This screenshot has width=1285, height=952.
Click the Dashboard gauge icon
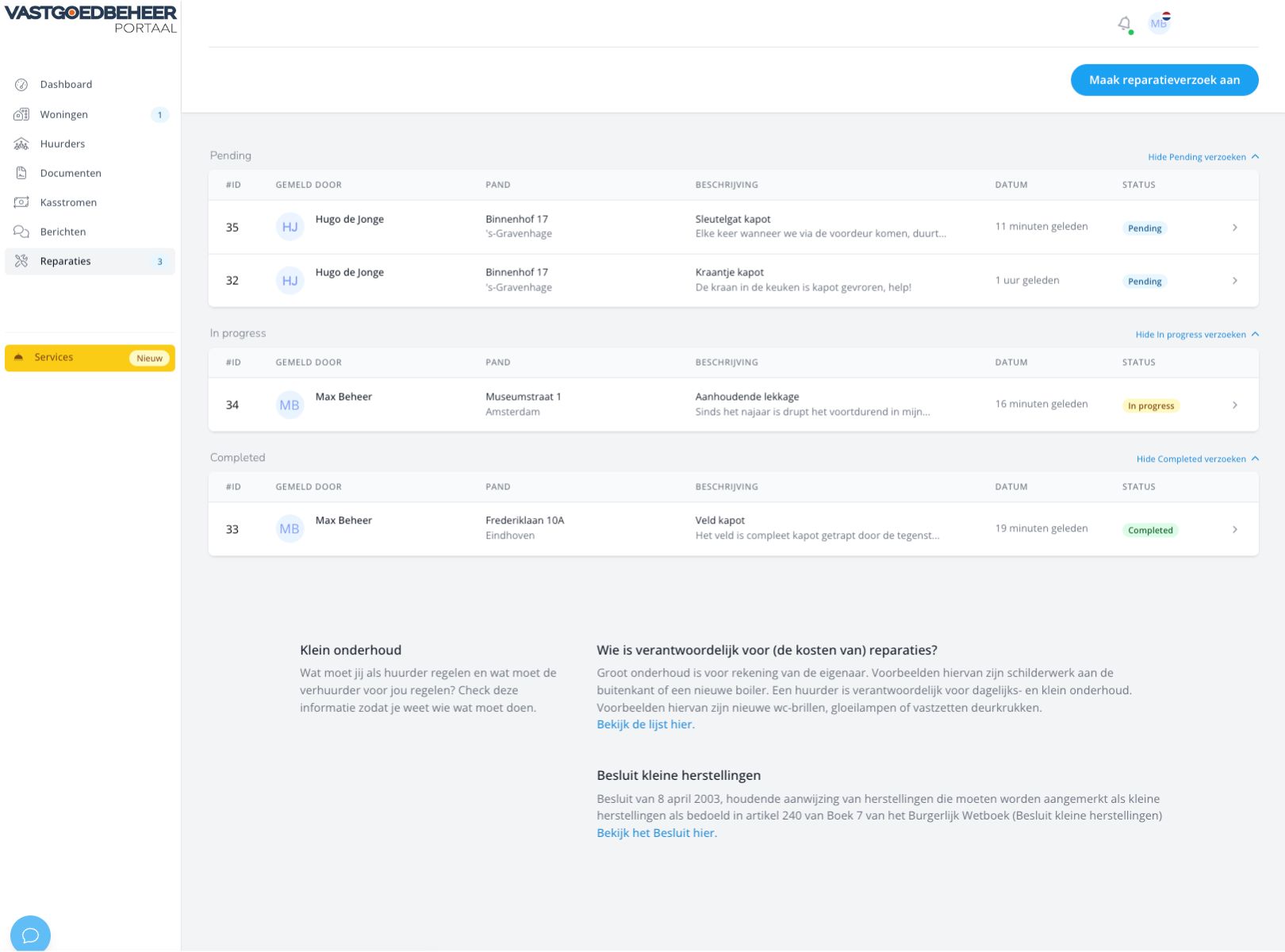[x=21, y=85]
